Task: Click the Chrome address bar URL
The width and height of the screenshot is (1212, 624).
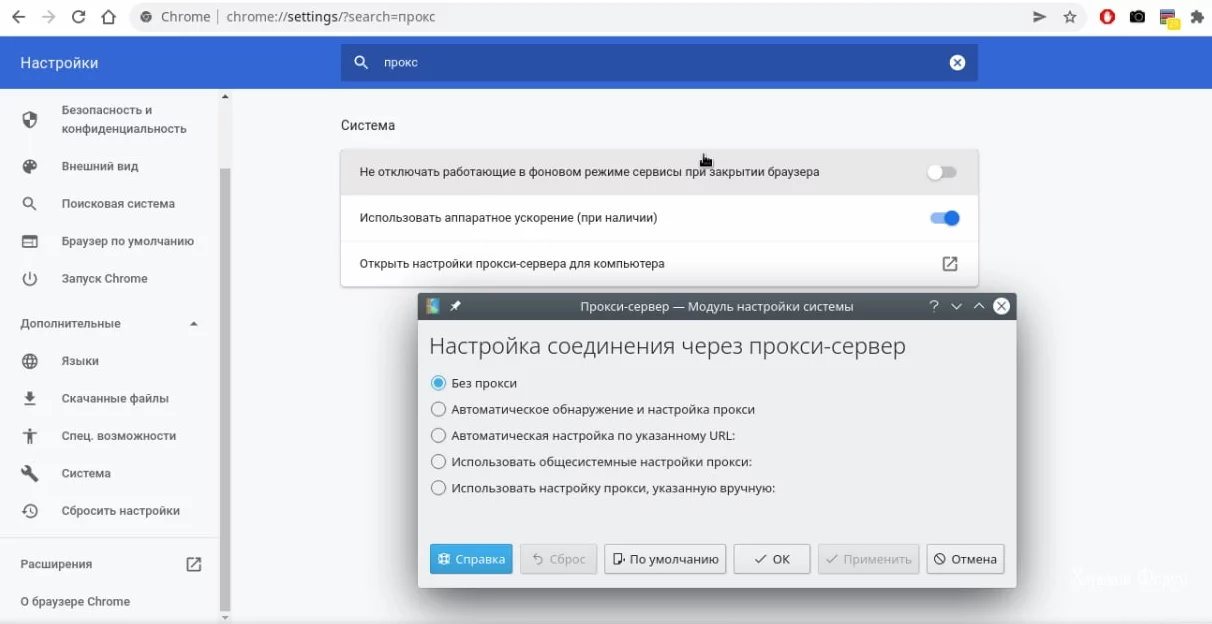Action: click(331, 17)
